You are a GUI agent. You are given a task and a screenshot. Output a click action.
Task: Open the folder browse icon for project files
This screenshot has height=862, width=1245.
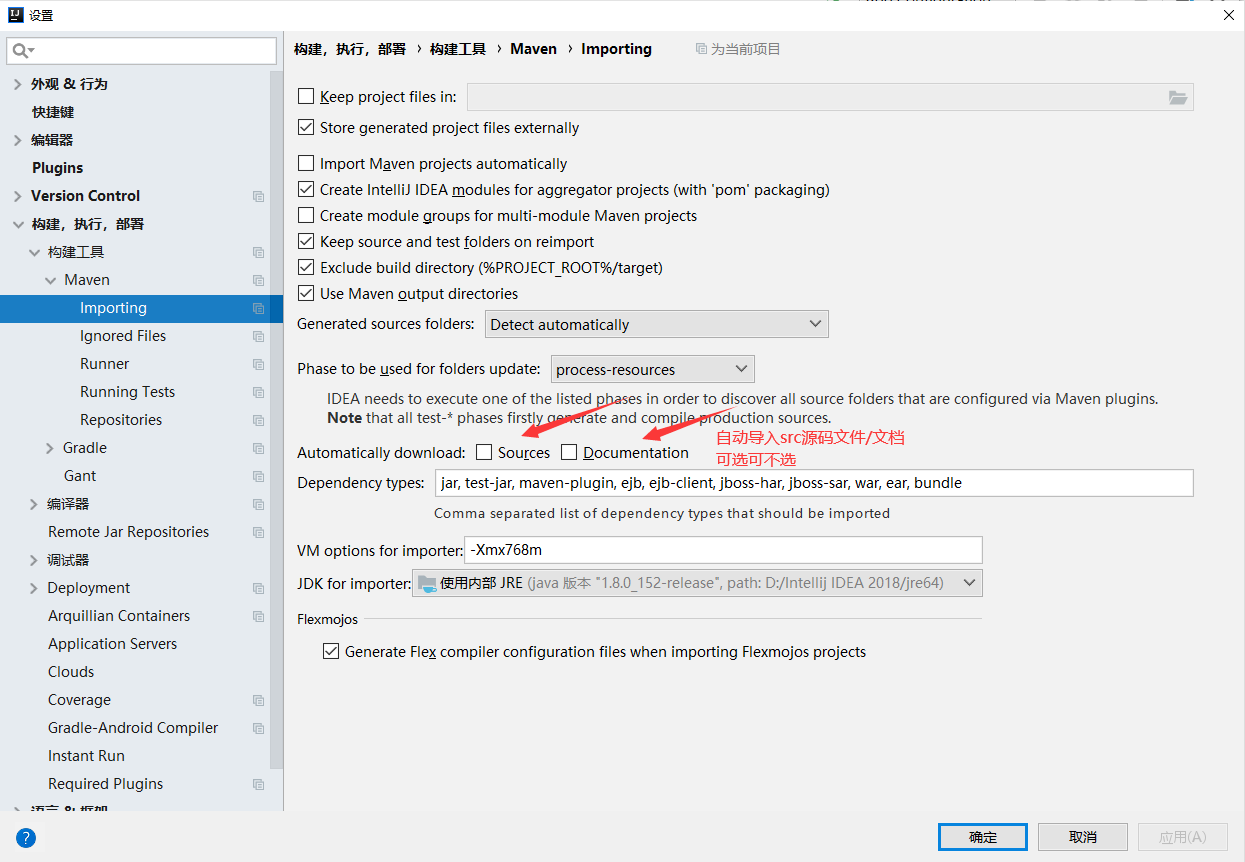coord(1178,97)
